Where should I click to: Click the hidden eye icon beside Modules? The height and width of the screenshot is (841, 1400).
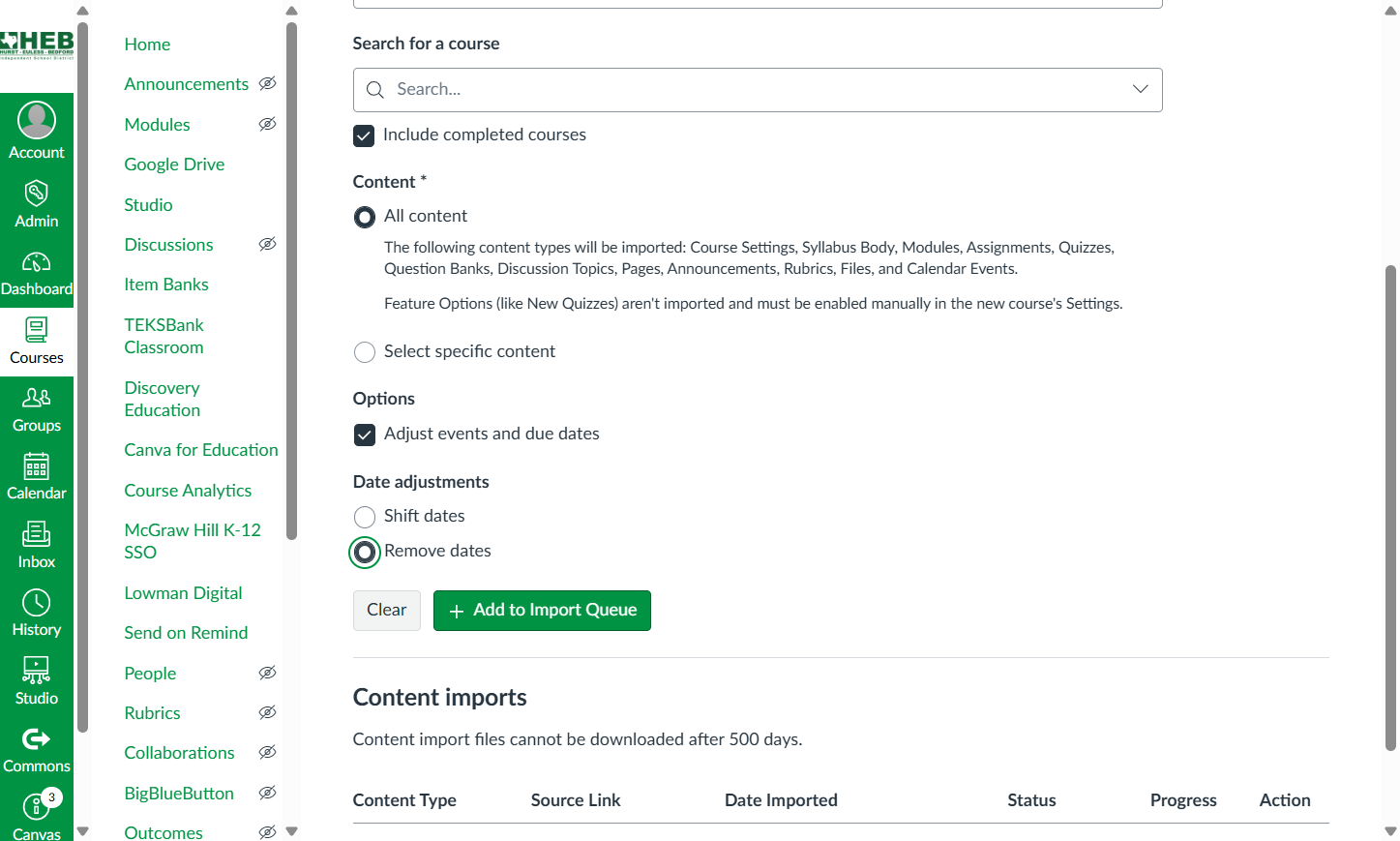coord(268,124)
